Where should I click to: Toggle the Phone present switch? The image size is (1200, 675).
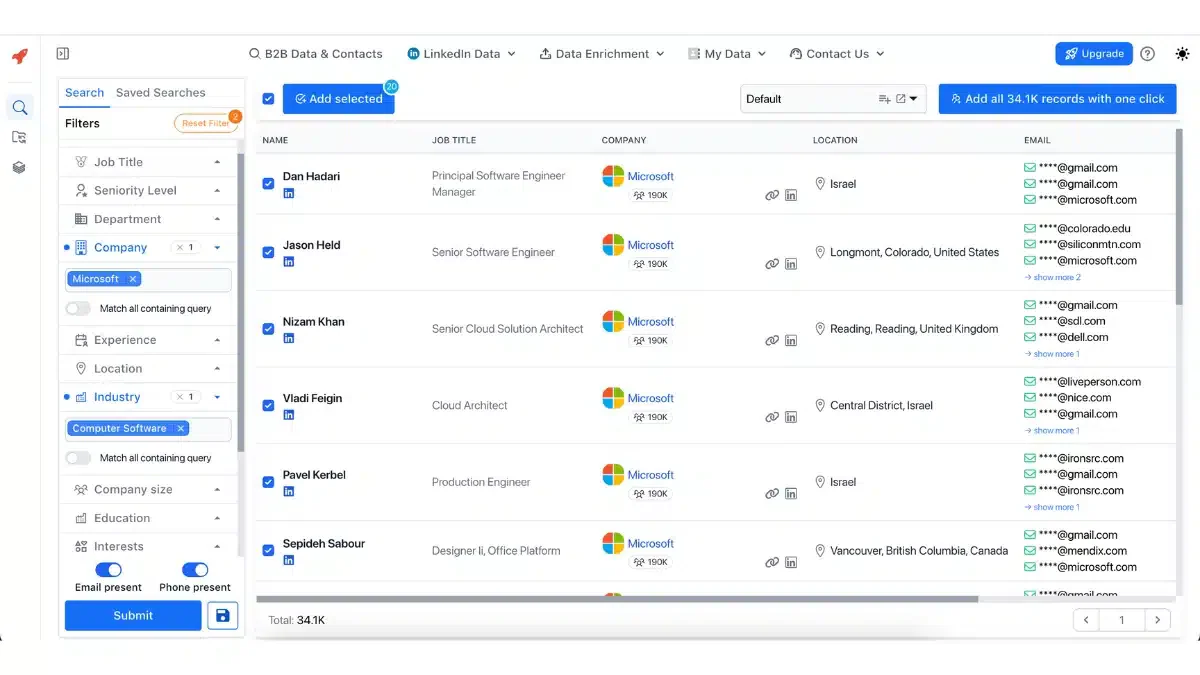click(195, 569)
